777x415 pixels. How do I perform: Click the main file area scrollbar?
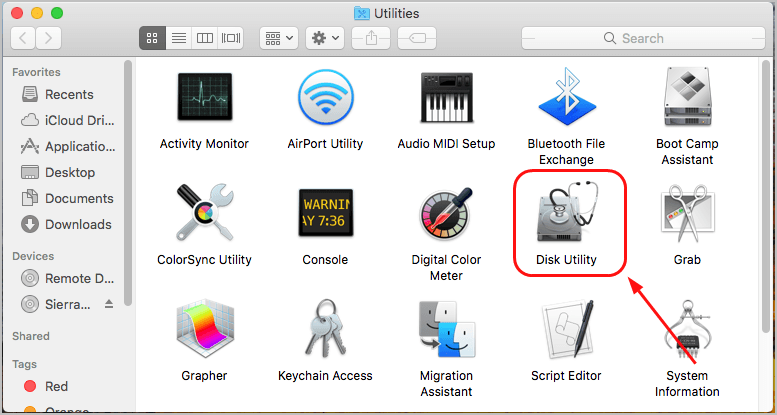click(x=768, y=196)
